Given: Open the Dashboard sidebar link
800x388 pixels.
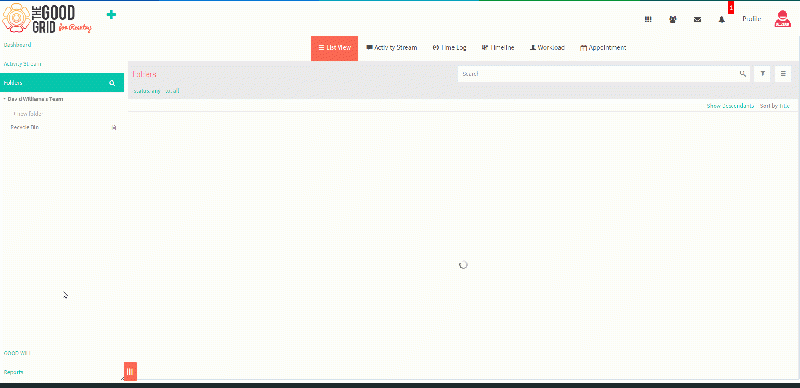Looking at the screenshot, I should point(17,45).
